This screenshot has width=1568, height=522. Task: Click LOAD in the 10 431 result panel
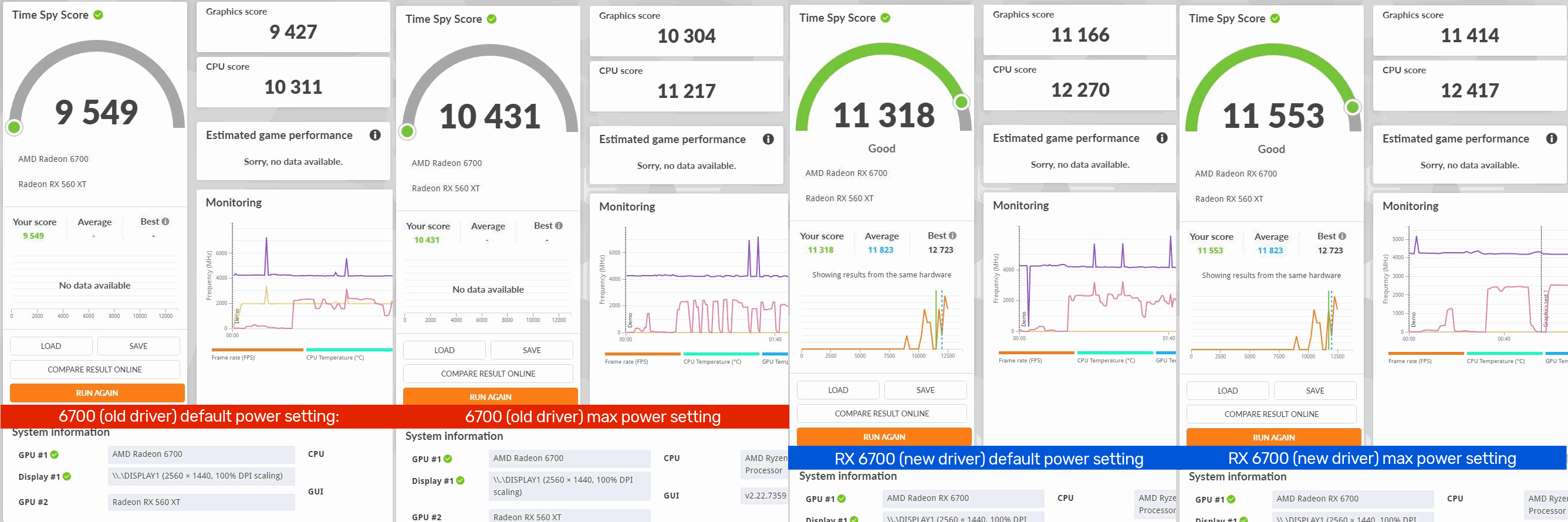pyautogui.click(x=444, y=350)
